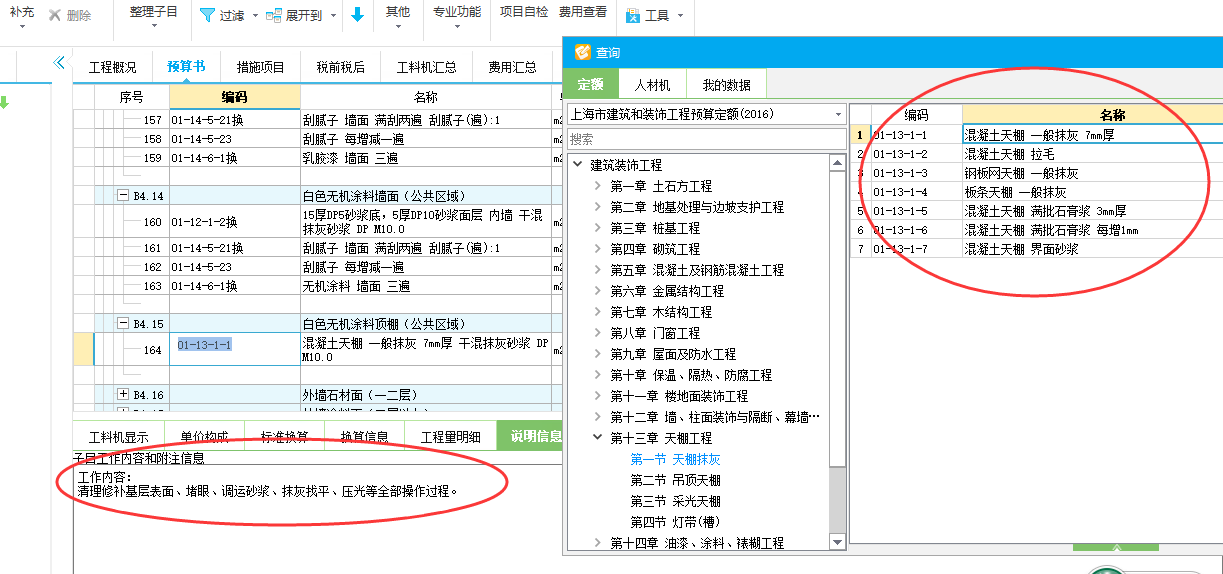The height and width of the screenshot is (574, 1223).
Task: Switch to 工料机汇总 tab
Action: coord(427,67)
